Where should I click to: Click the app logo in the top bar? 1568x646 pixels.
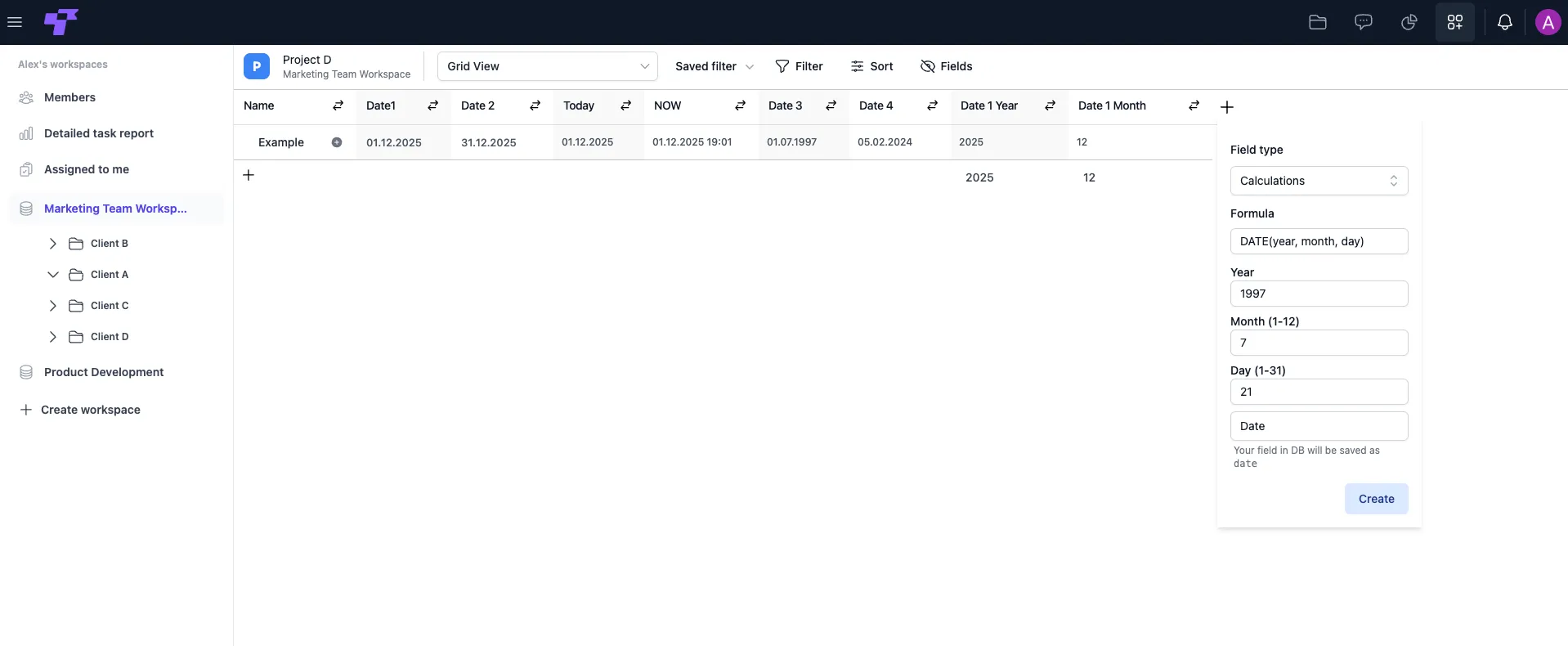61,22
